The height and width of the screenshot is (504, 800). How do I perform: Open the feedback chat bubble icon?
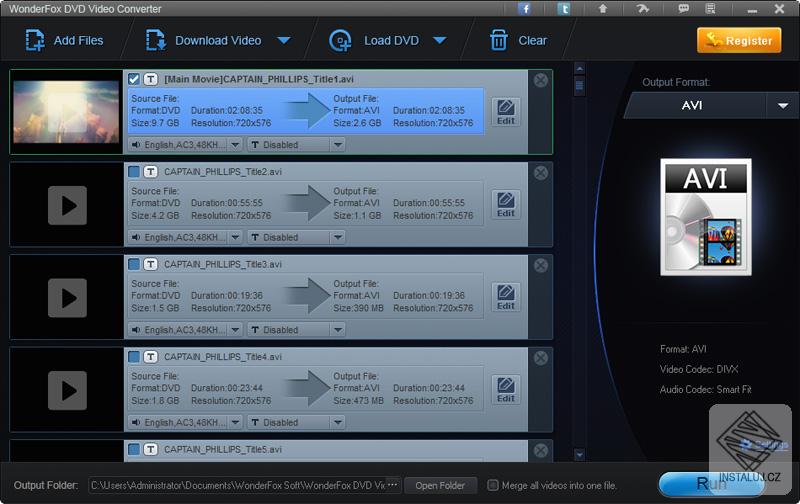click(x=683, y=9)
